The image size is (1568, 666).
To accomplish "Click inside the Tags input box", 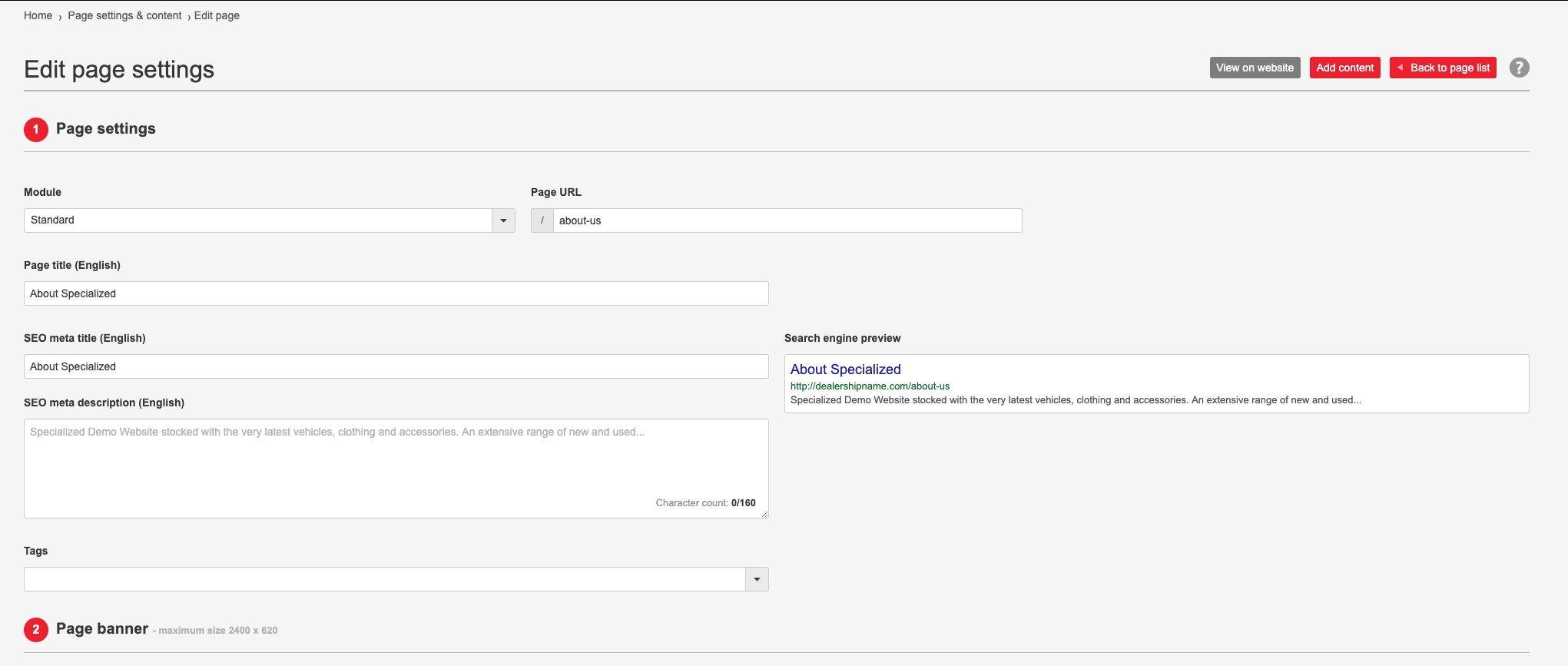I will point(384,579).
